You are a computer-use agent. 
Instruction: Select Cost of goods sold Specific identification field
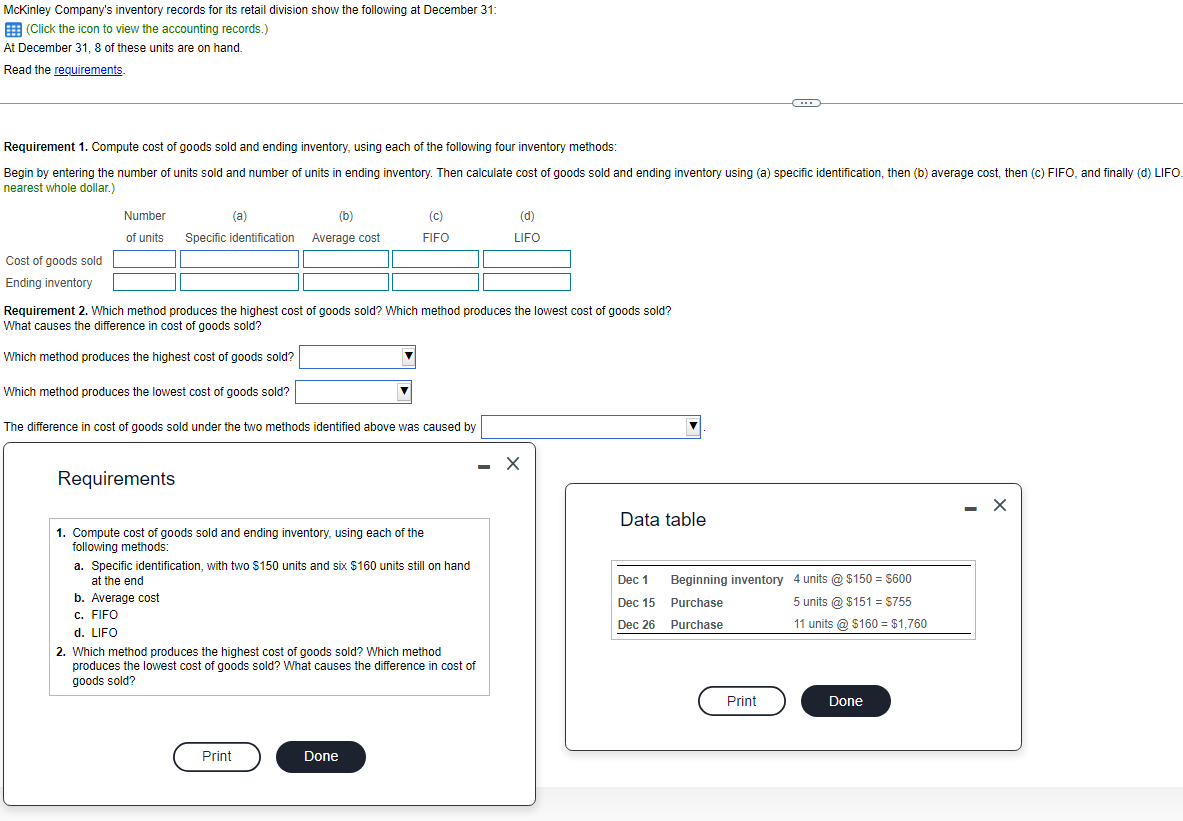[x=239, y=260]
